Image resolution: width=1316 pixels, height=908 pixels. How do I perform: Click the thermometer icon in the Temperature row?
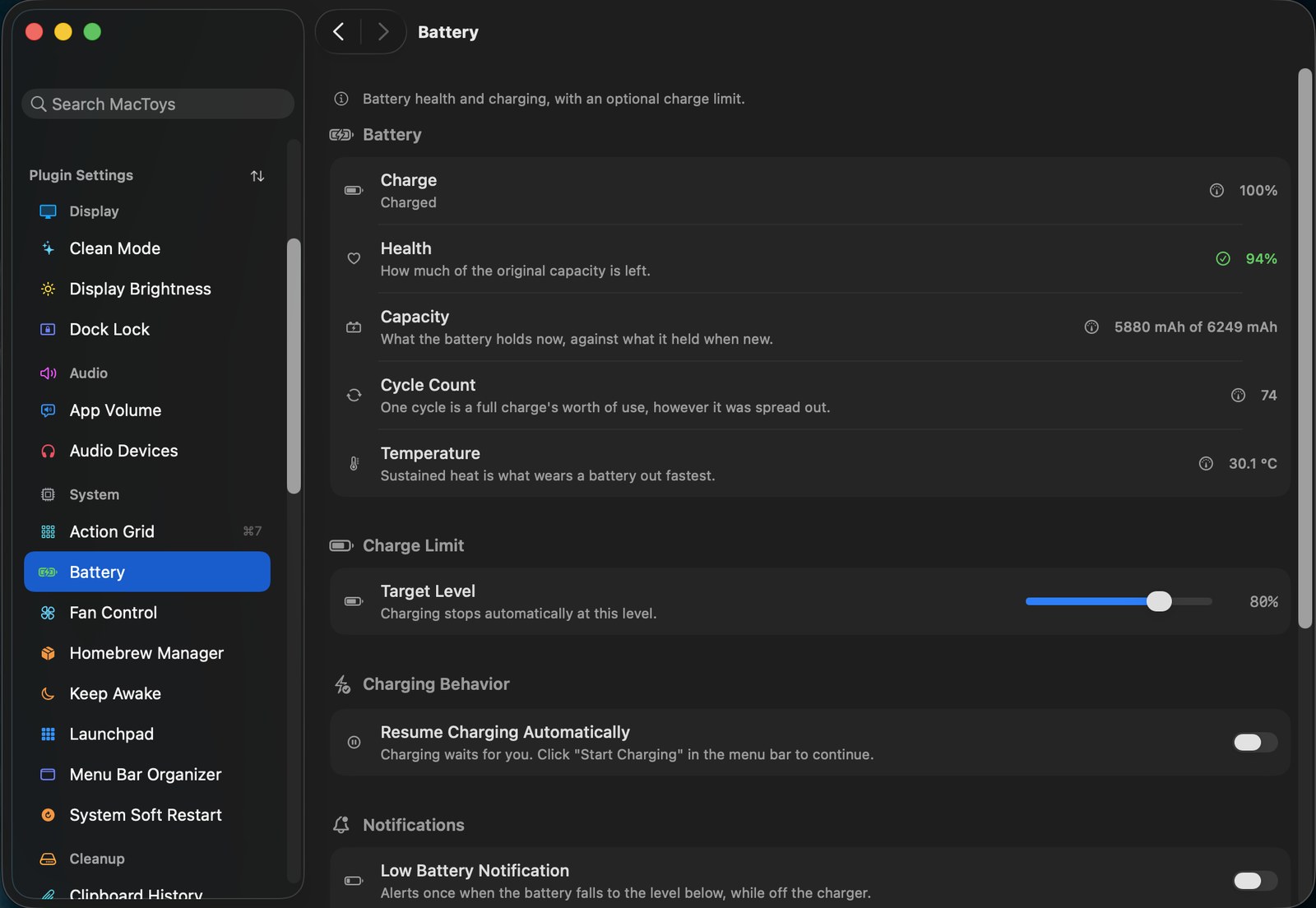pyautogui.click(x=354, y=463)
